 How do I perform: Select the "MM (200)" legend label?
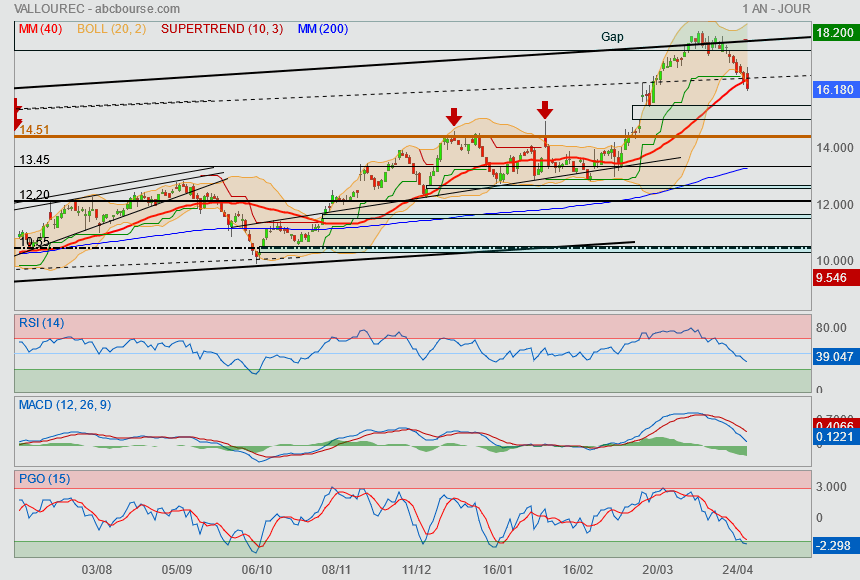323,29
